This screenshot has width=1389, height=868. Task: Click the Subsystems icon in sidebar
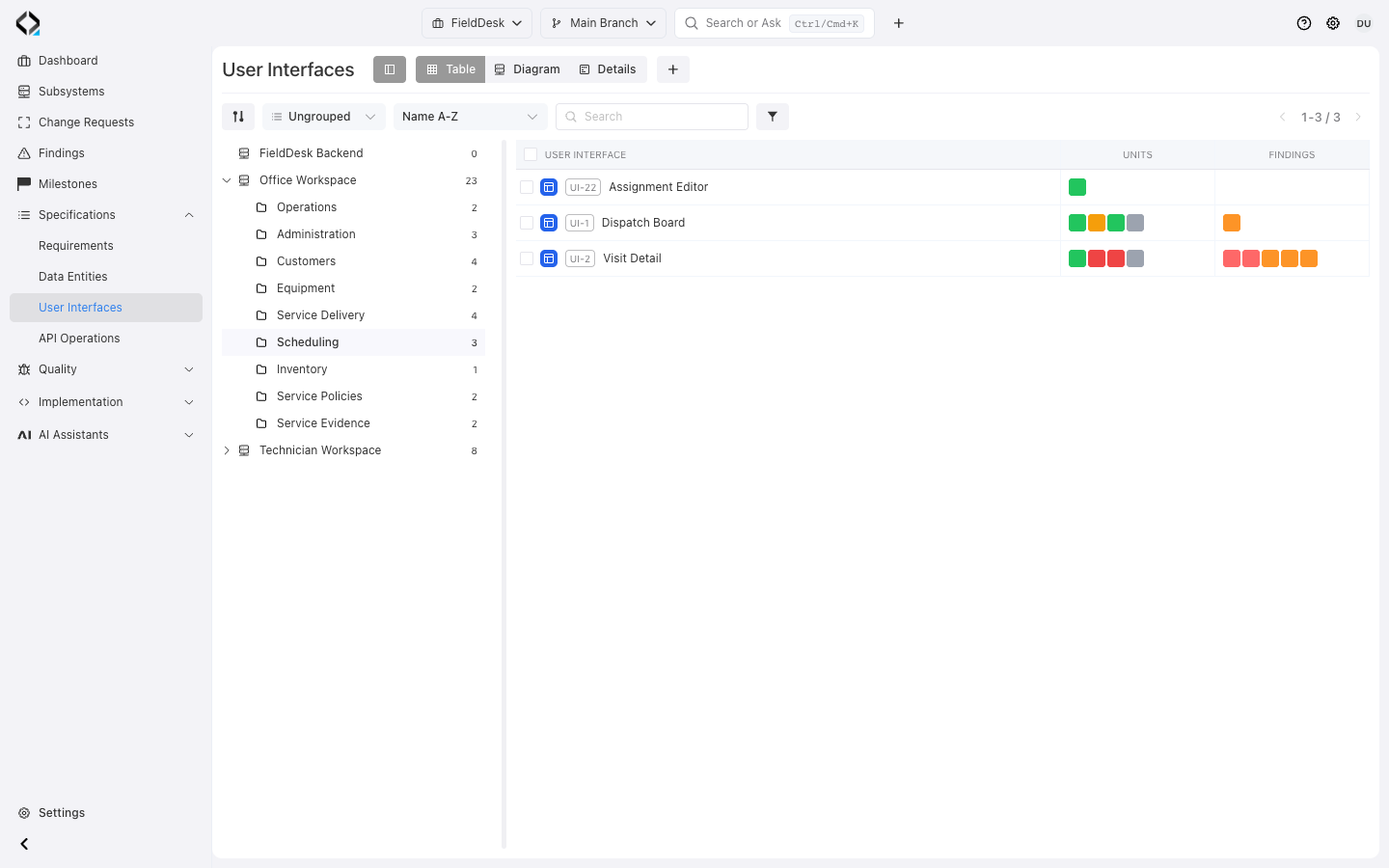coord(24,92)
